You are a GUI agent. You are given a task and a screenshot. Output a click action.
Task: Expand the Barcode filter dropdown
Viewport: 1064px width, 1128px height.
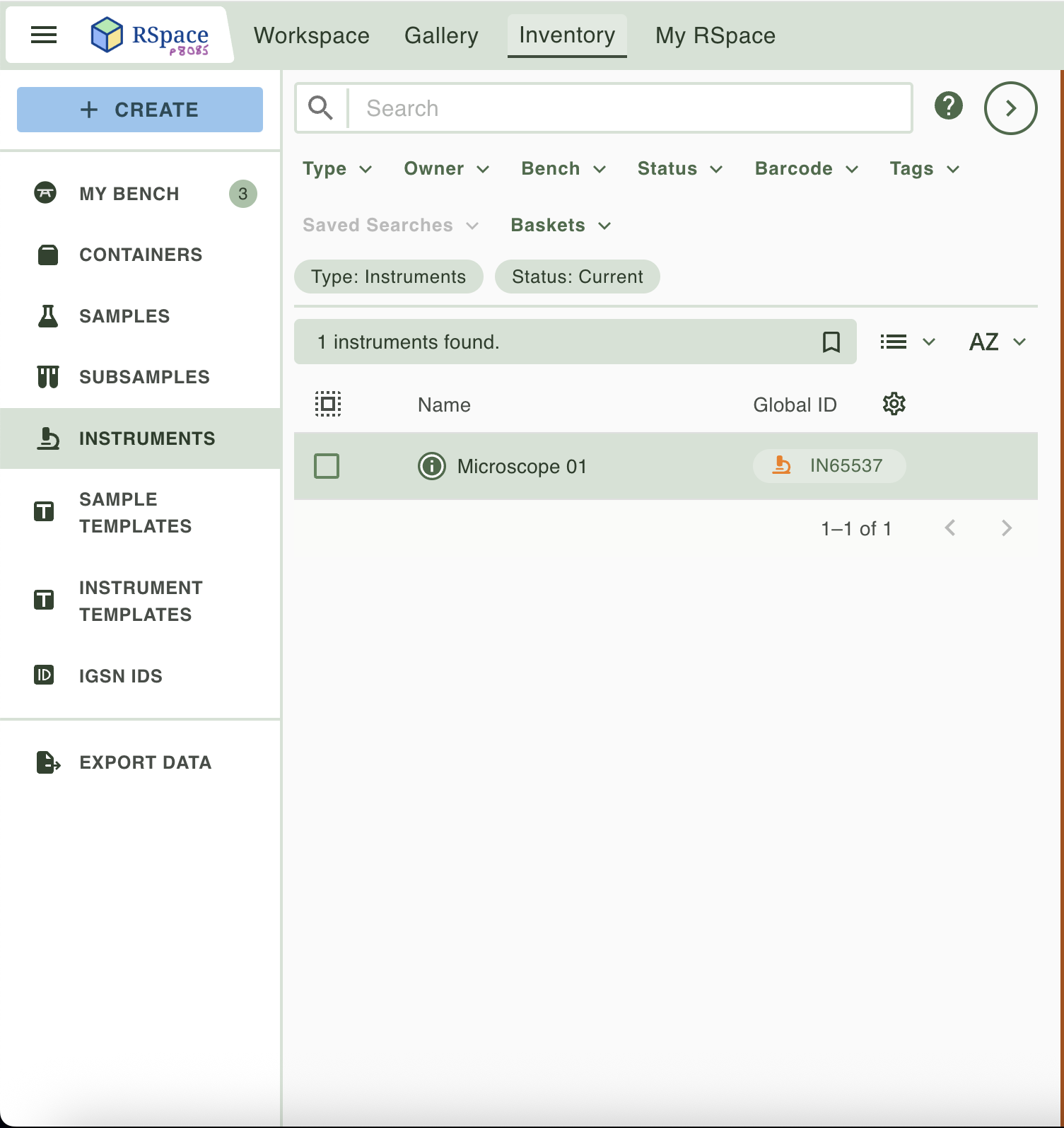(807, 169)
